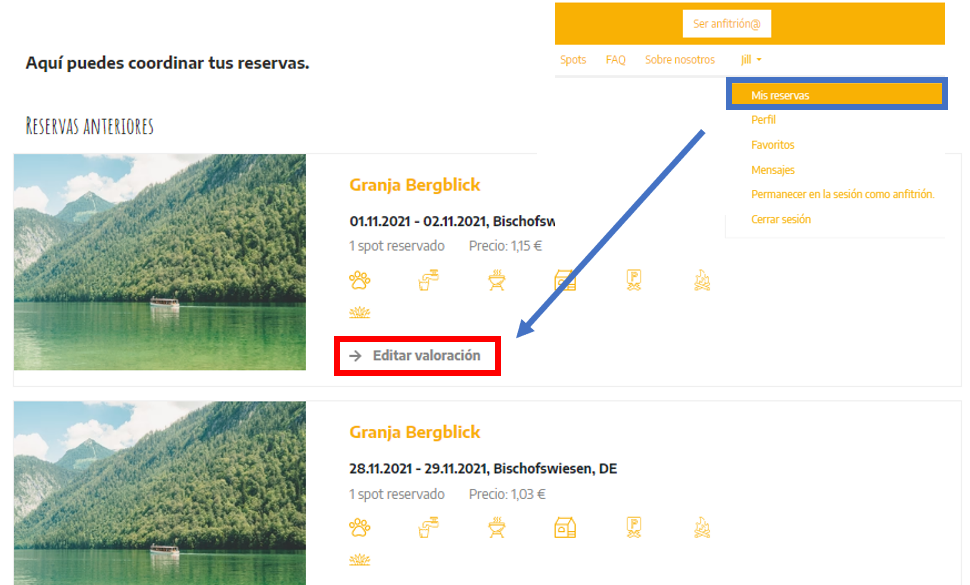Open Granja Bergblick title of the 28.11.2021 booking
970x585 pixels.
pos(414,432)
